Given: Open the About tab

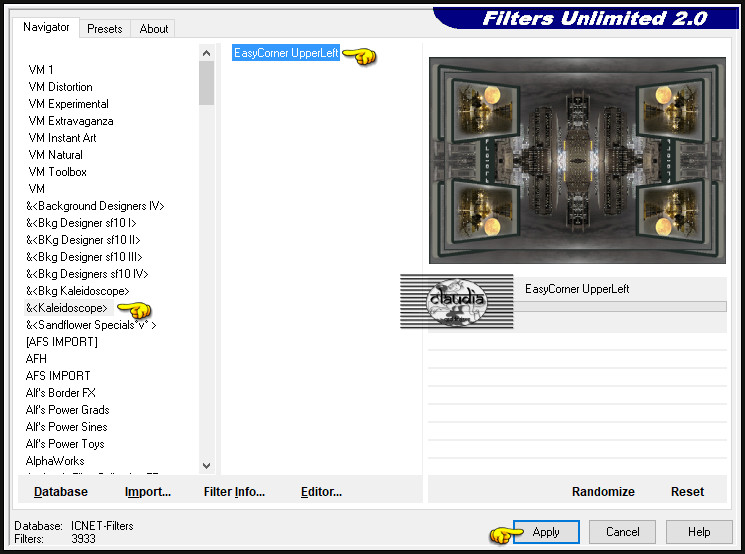Looking at the screenshot, I should coord(153,29).
